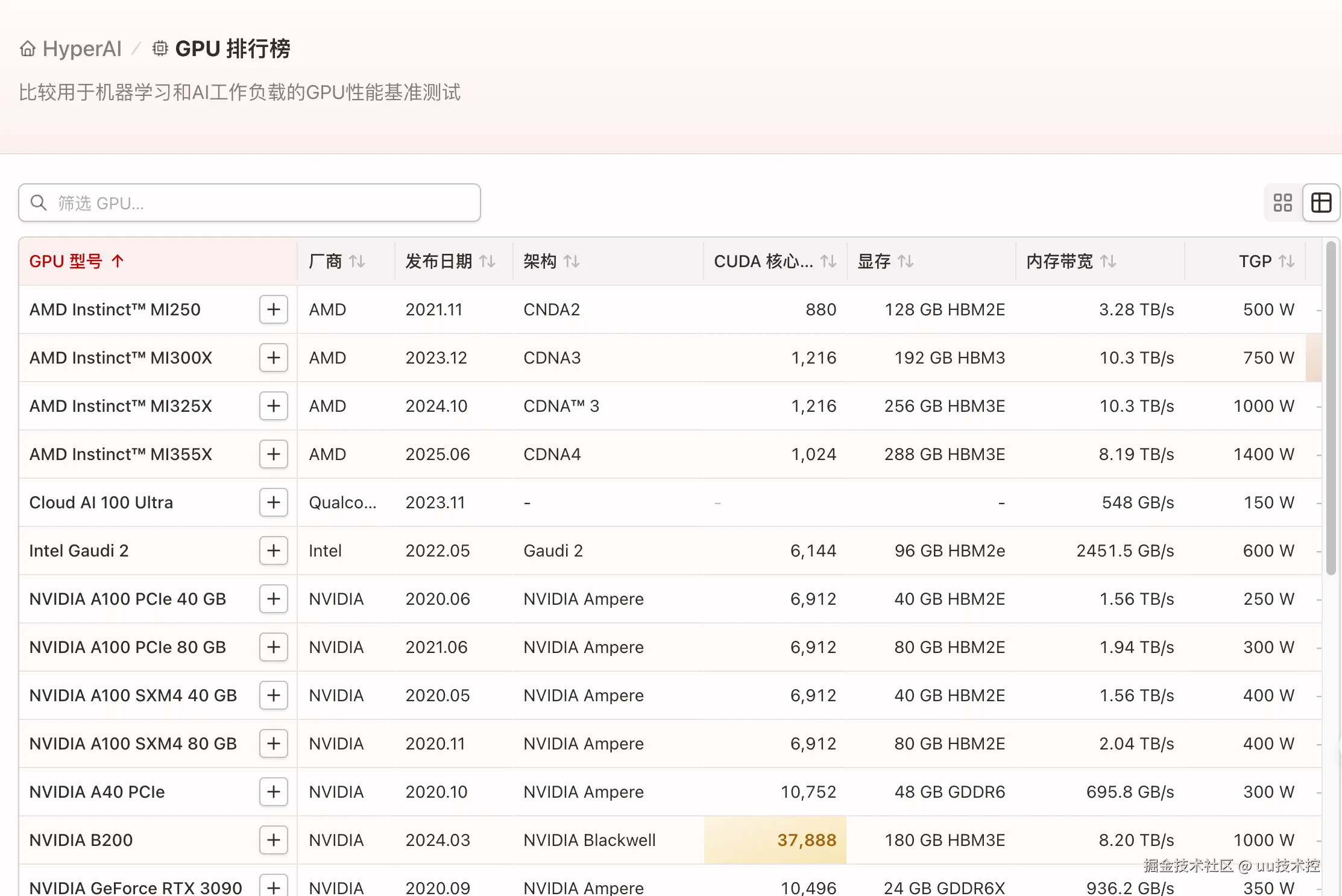Click the GPU chip icon before GPU 排行榜
This screenshot has width=1342, height=896.
pos(159,48)
